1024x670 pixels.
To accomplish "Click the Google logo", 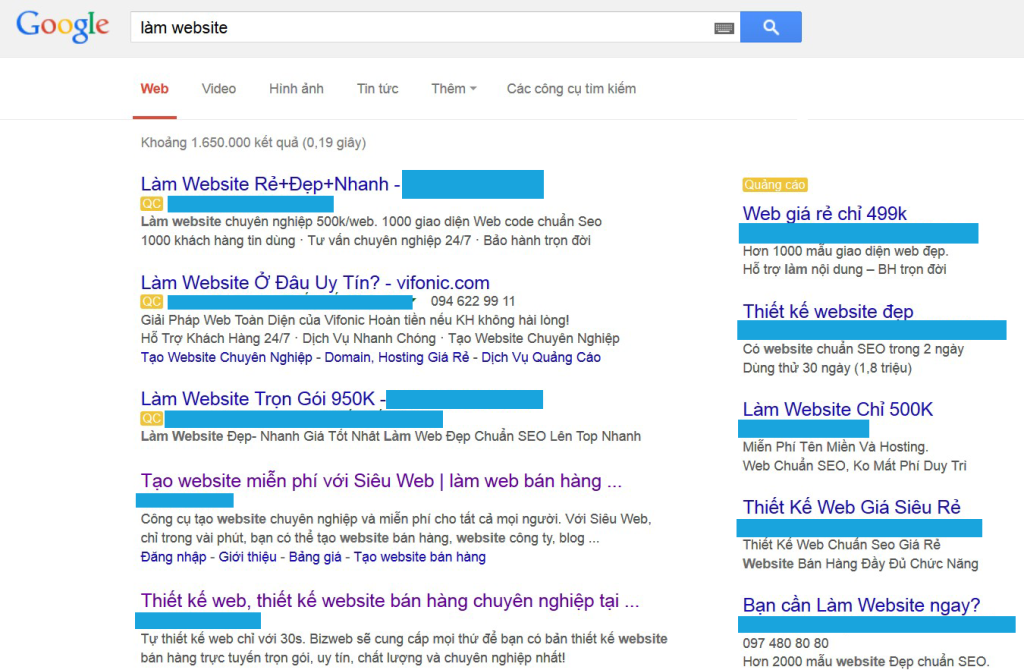I will (x=62, y=27).
